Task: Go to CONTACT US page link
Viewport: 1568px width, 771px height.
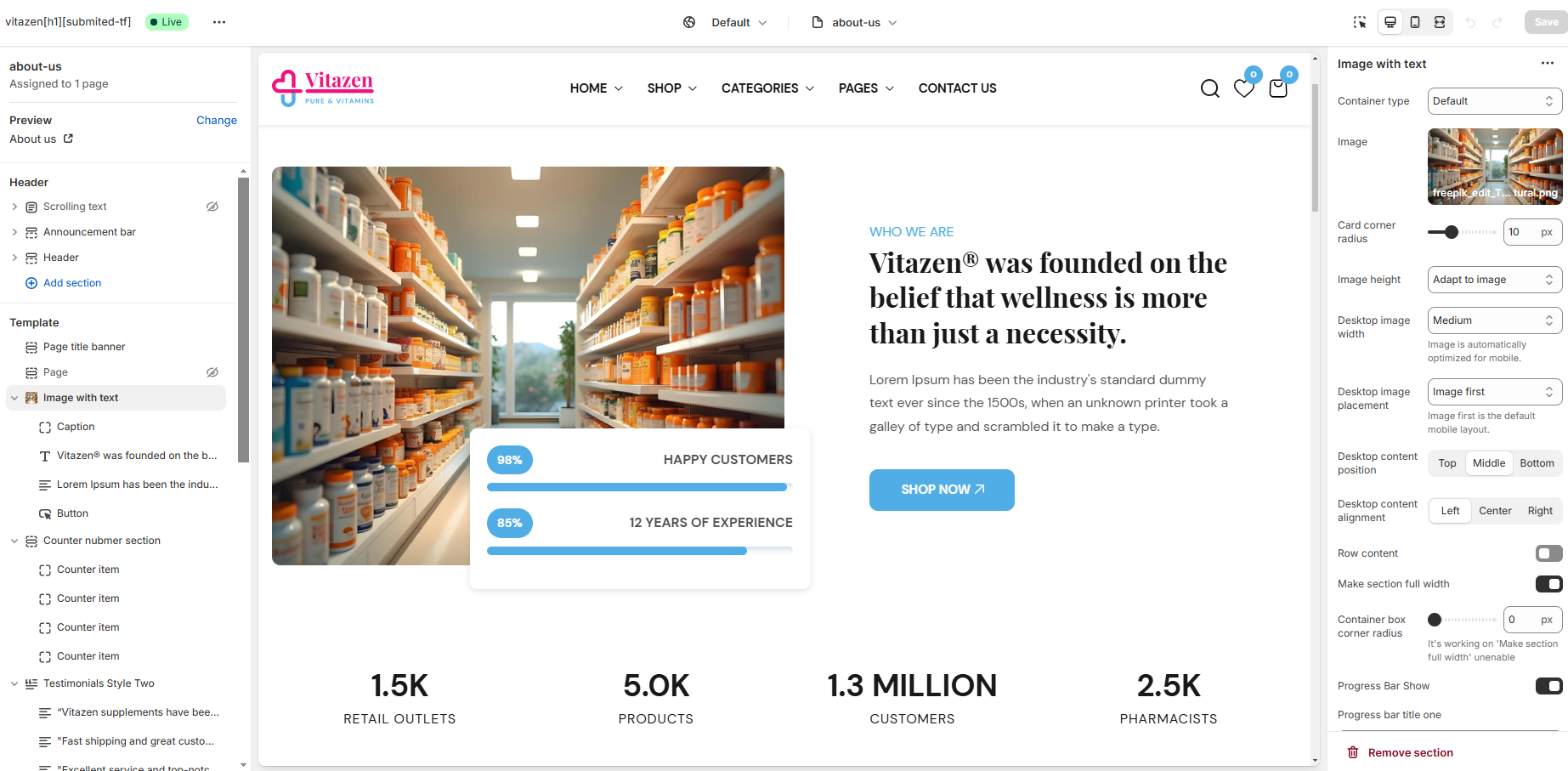Action: pos(957,88)
